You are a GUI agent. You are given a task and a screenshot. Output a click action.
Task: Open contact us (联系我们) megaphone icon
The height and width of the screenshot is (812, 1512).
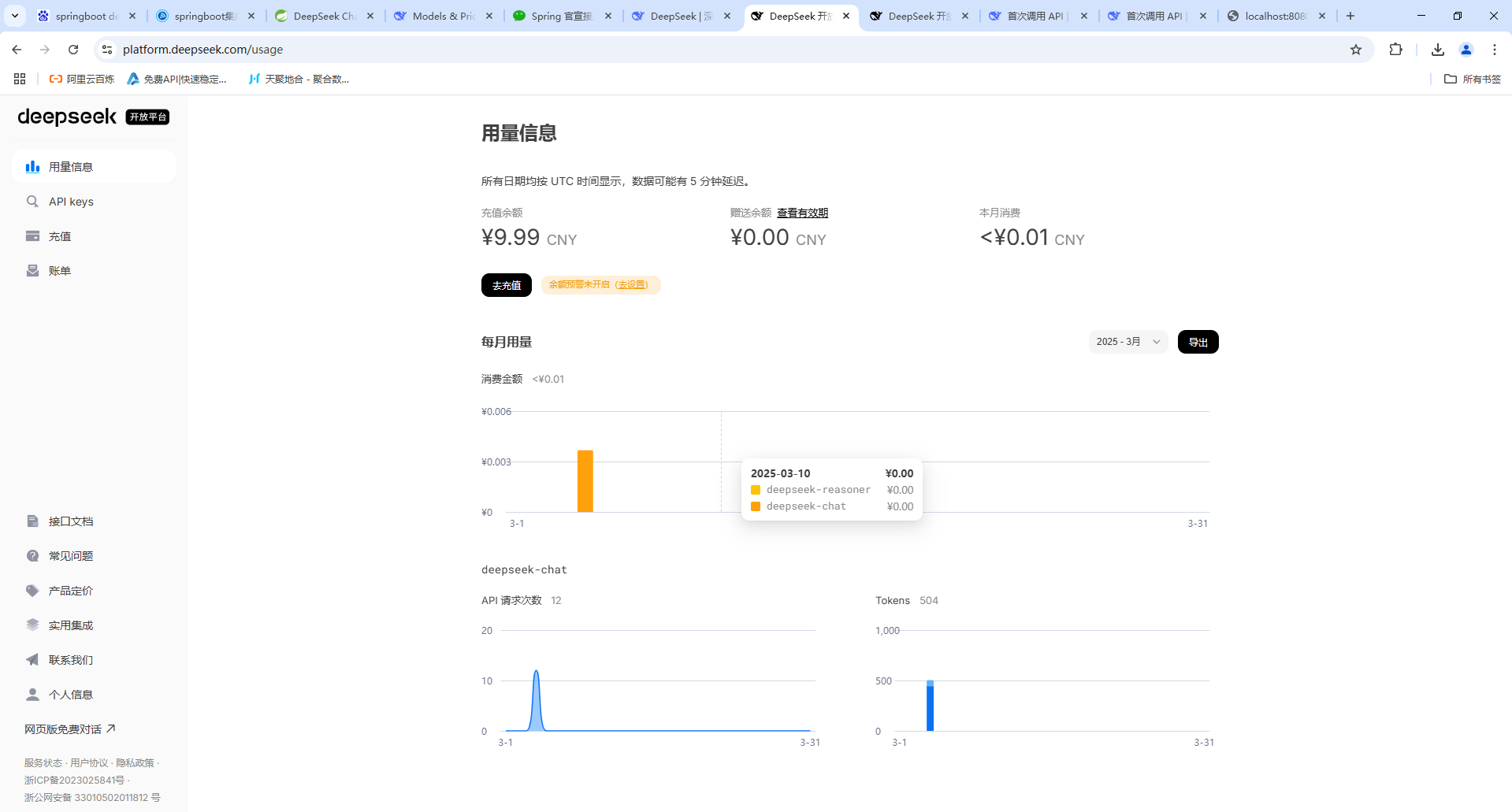[x=32, y=660]
